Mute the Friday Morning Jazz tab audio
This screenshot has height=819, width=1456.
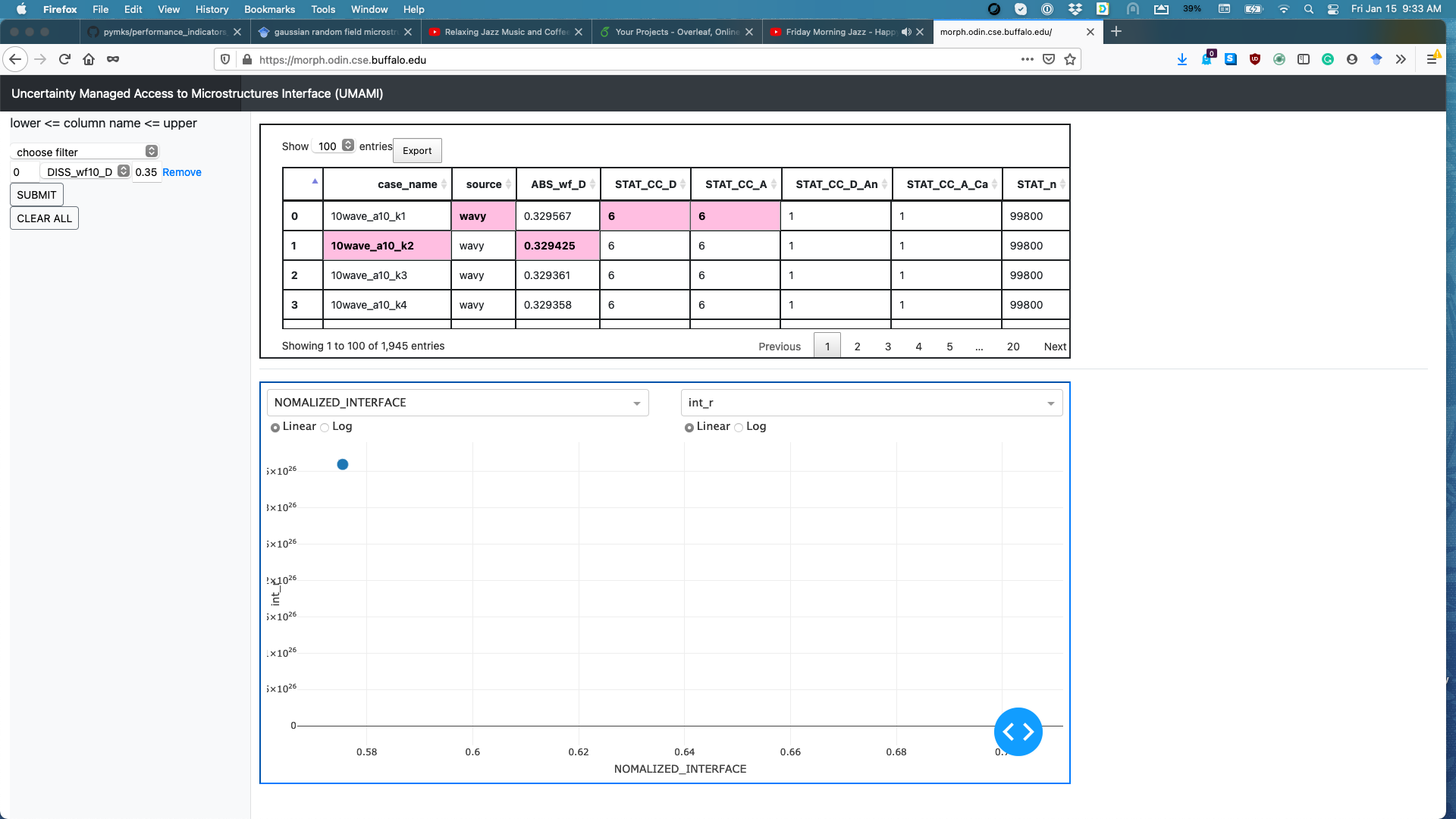click(906, 32)
